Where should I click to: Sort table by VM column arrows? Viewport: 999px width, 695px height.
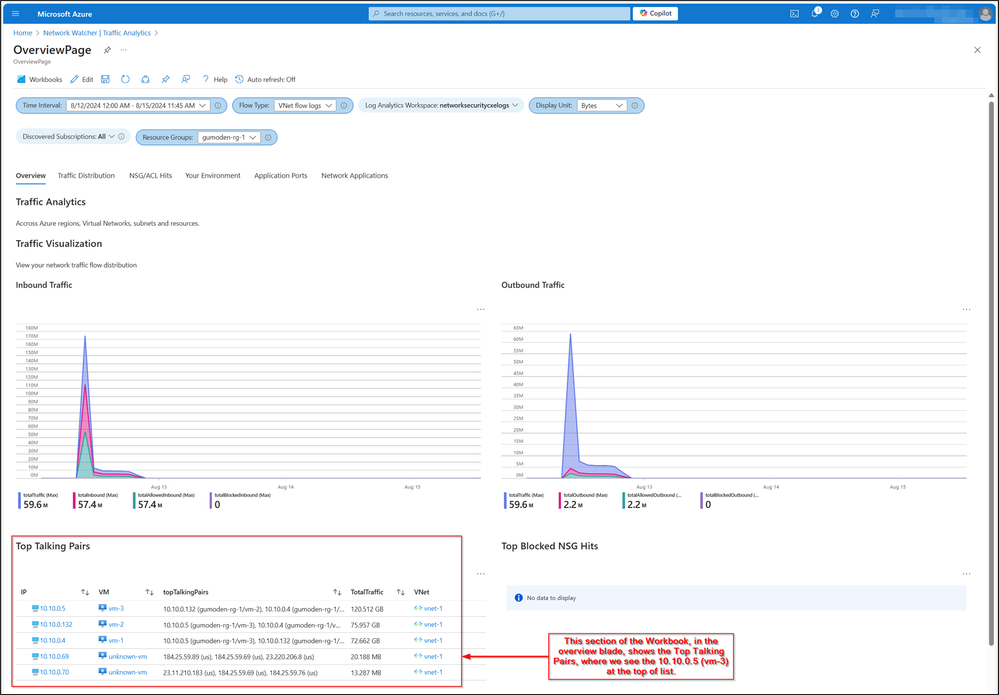(149, 592)
